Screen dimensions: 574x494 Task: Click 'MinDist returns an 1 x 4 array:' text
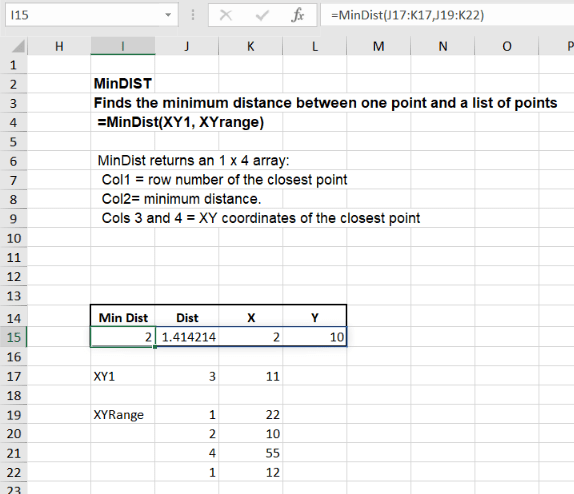193,160
